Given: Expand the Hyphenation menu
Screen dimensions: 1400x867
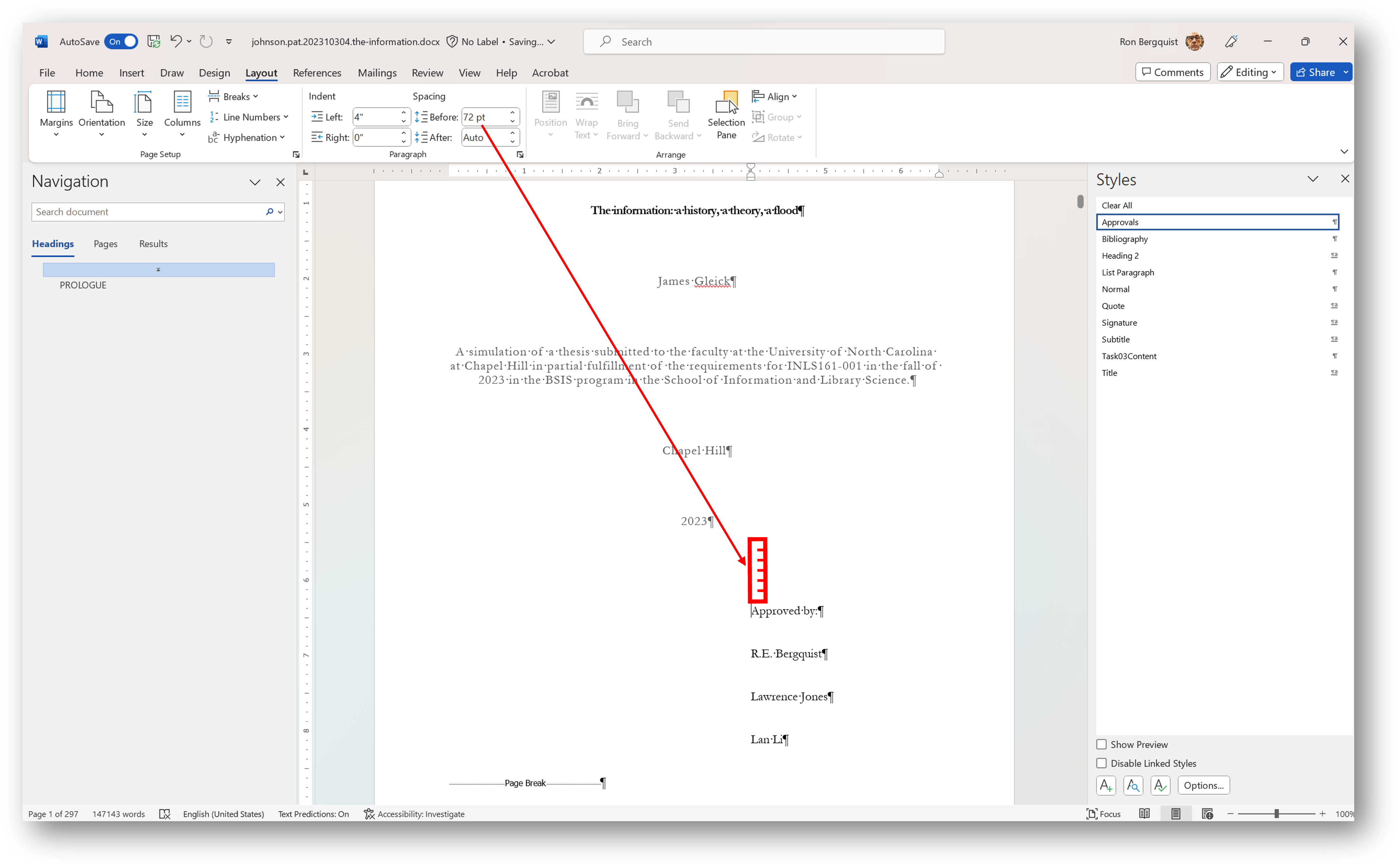Looking at the screenshot, I should coord(247,137).
